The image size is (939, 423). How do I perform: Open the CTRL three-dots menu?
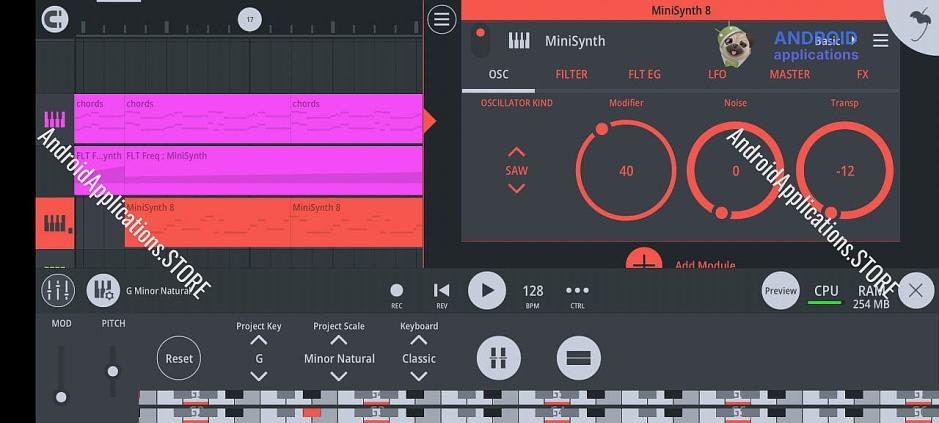577,295
